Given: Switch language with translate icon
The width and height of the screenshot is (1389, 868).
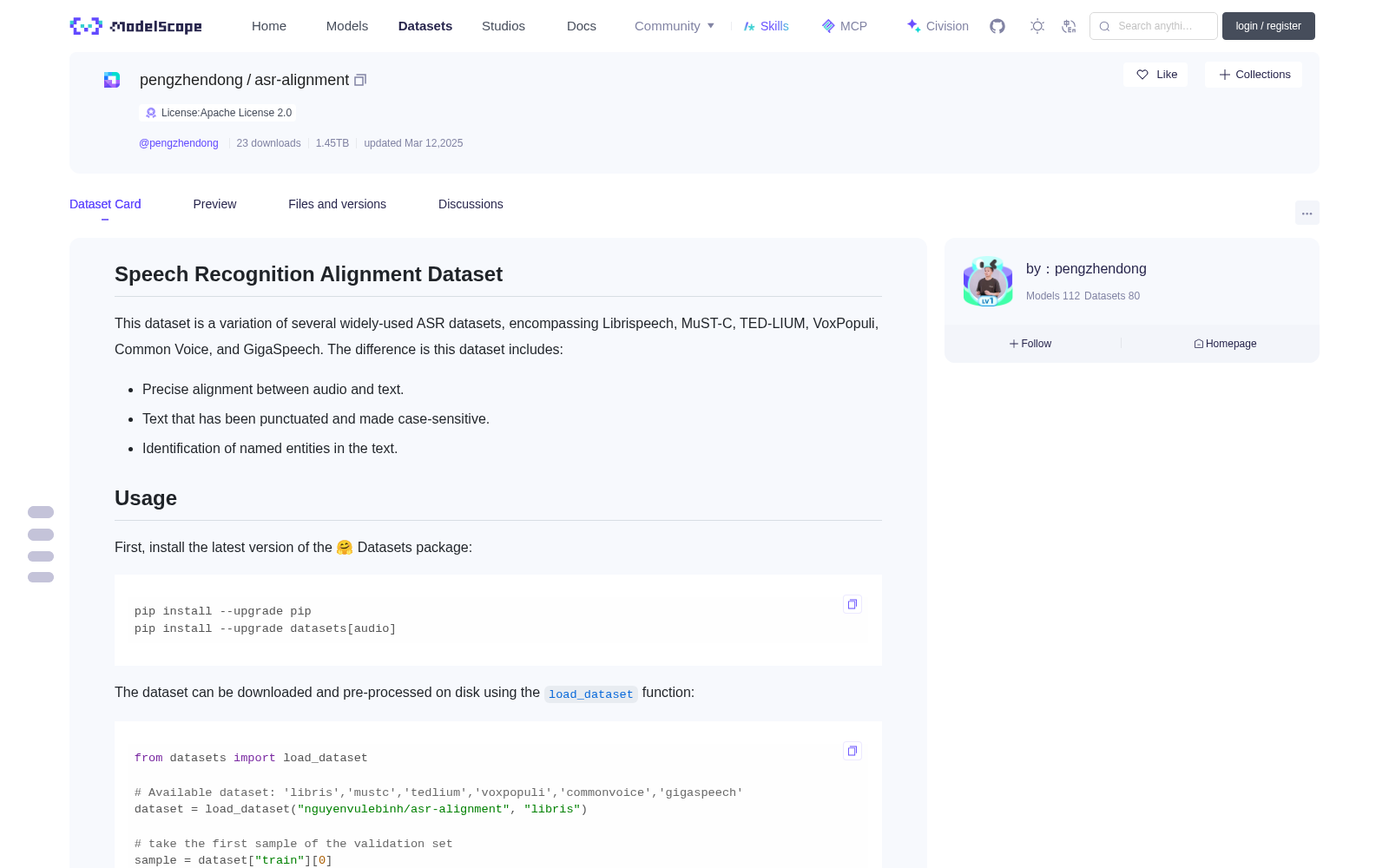Looking at the screenshot, I should pyautogui.click(x=1070, y=26).
